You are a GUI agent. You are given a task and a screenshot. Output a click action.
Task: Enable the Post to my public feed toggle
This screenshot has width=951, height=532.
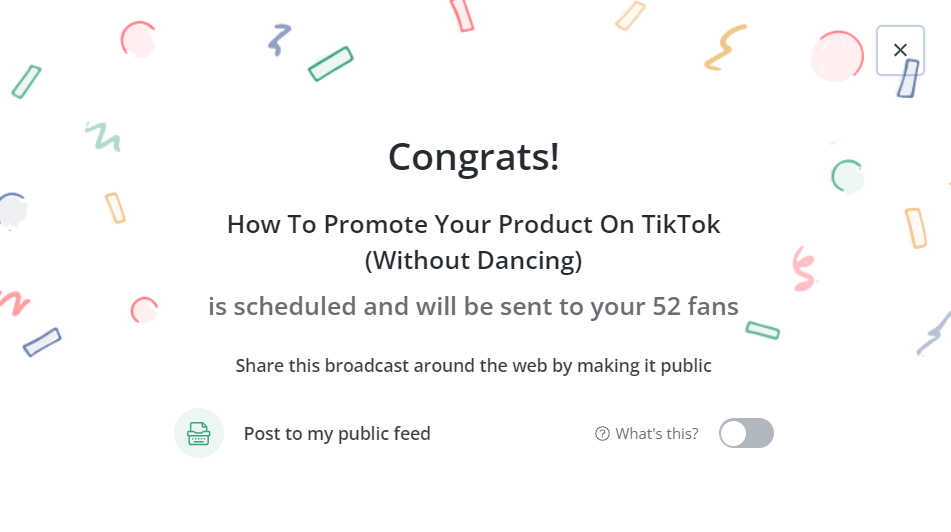tap(746, 433)
